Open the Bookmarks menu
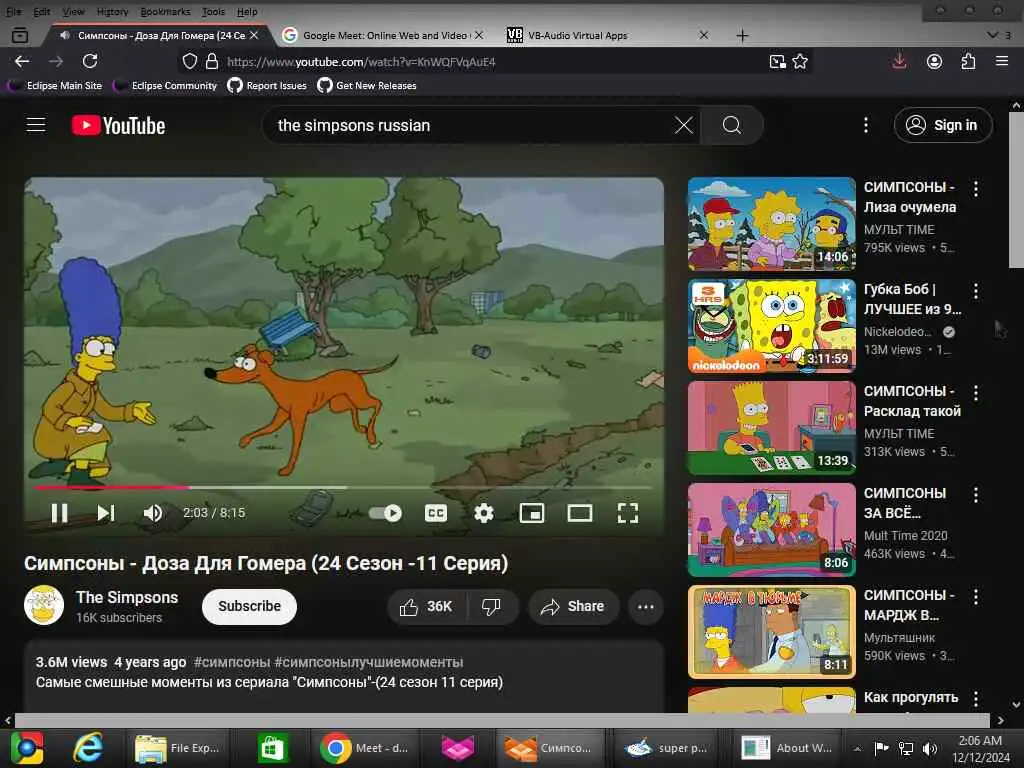 coord(165,11)
